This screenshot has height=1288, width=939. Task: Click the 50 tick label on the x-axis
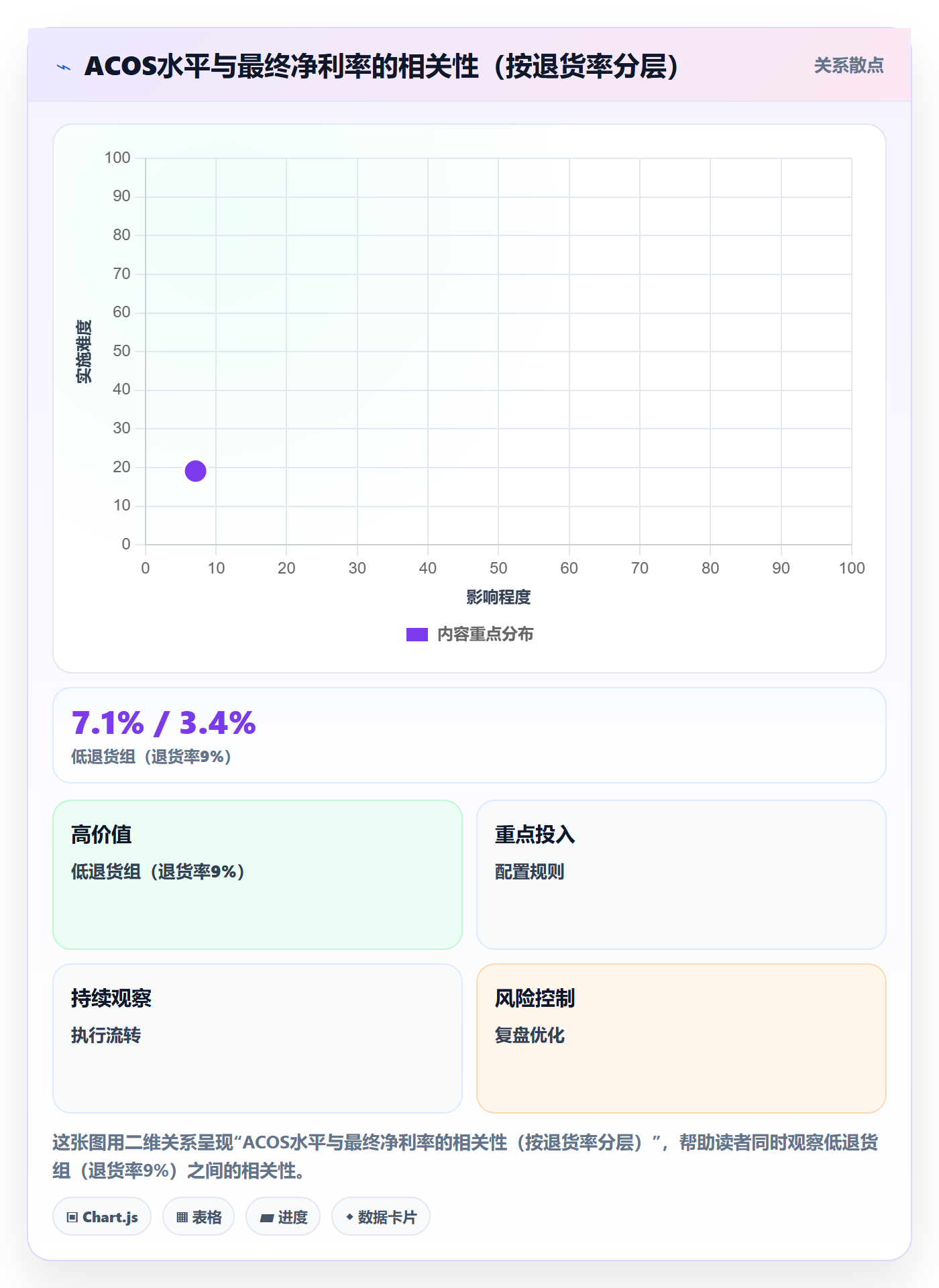tap(498, 568)
